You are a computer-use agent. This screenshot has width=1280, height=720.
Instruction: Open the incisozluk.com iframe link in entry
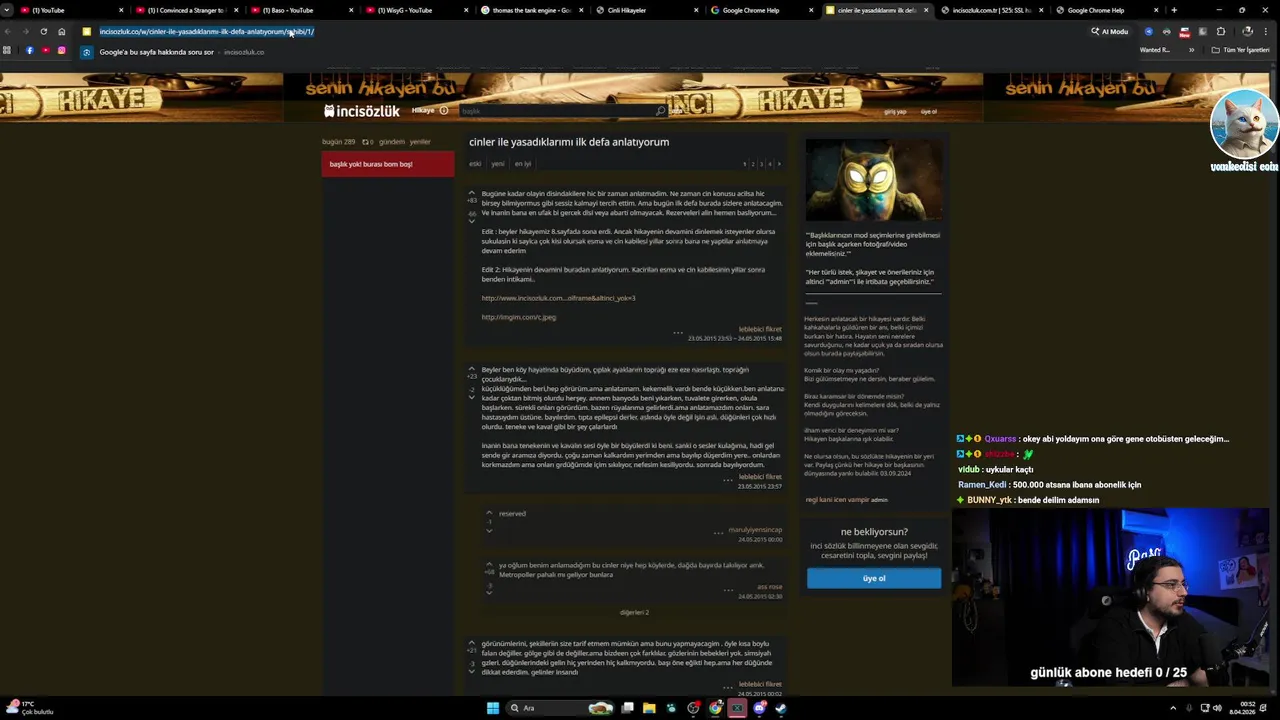click(x=558, y=298)
